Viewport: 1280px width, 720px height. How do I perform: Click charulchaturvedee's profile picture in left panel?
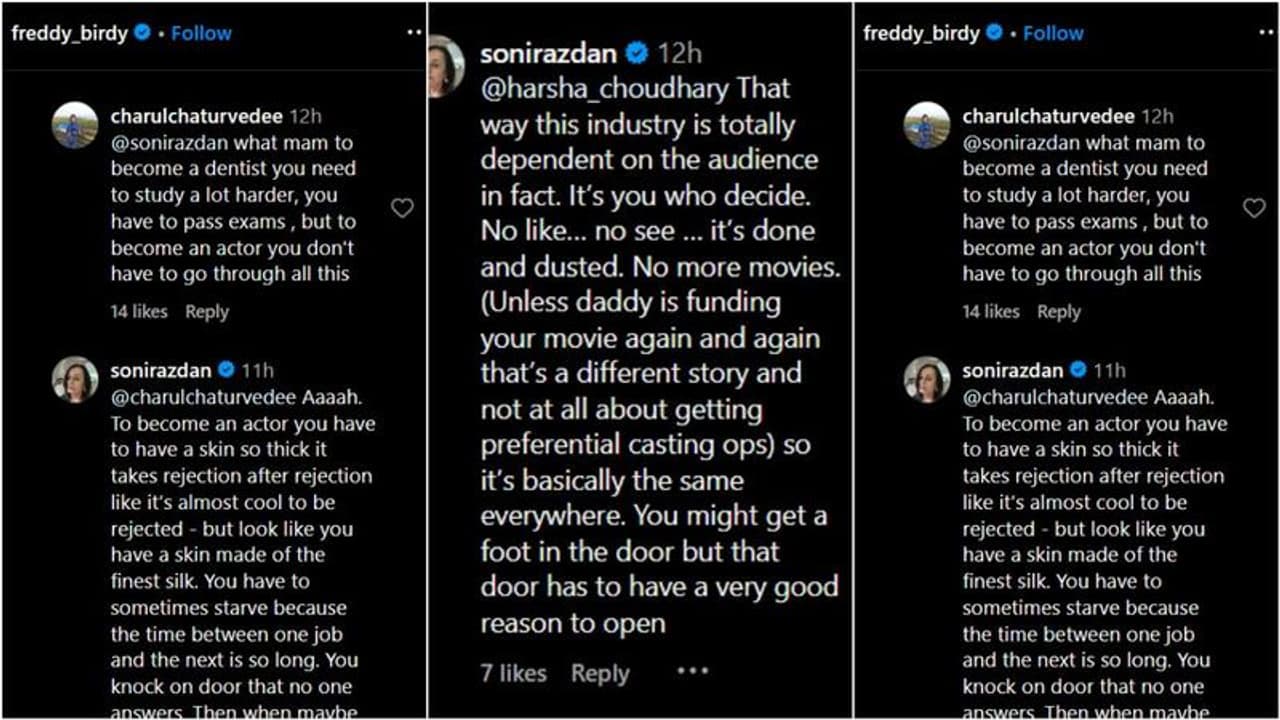[75, 125]
